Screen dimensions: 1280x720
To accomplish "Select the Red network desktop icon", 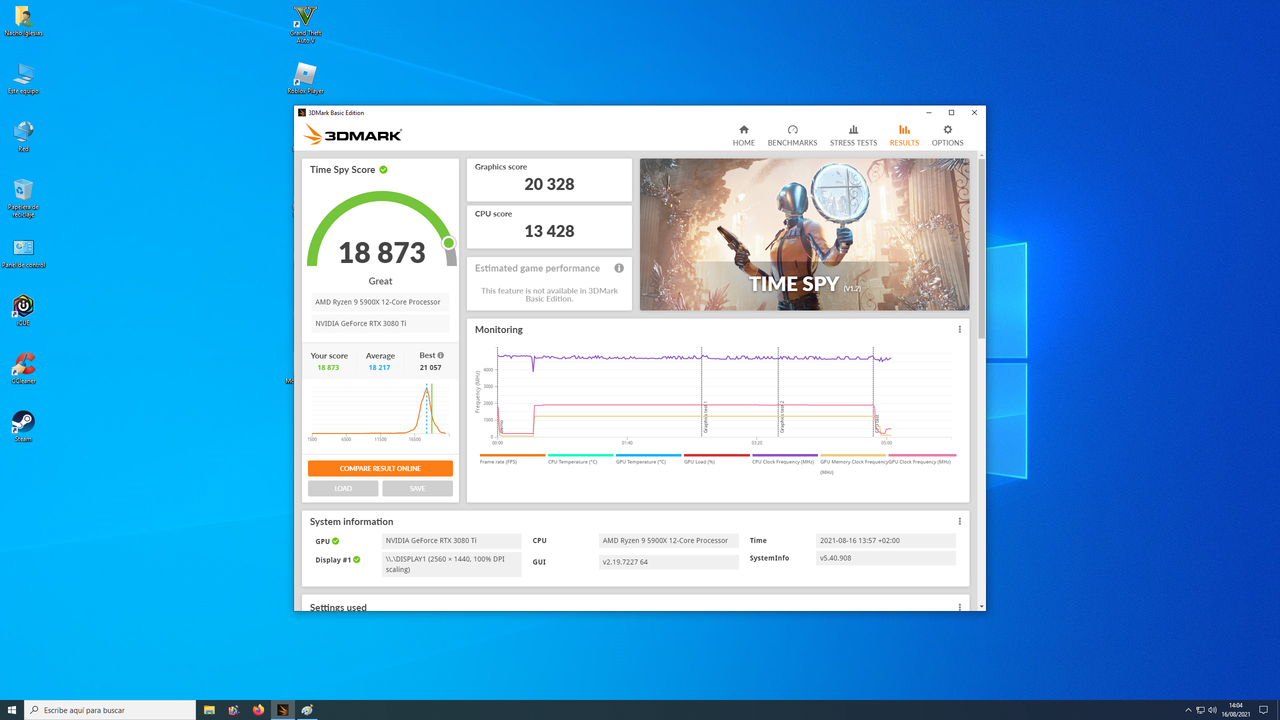I will tap(23, 137).
